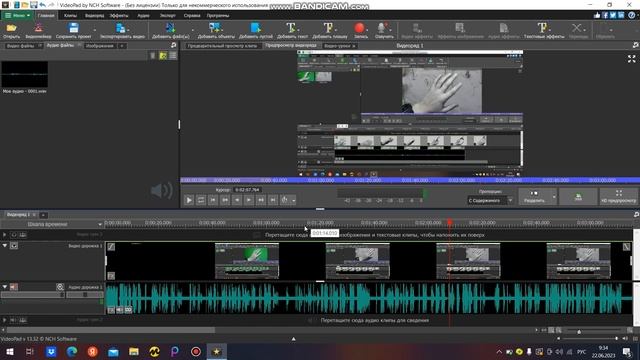Image resolution: width=640 pixels, height=360 pixels.
Task: Open the Клипы menu tab
Action: pos(70,16)
